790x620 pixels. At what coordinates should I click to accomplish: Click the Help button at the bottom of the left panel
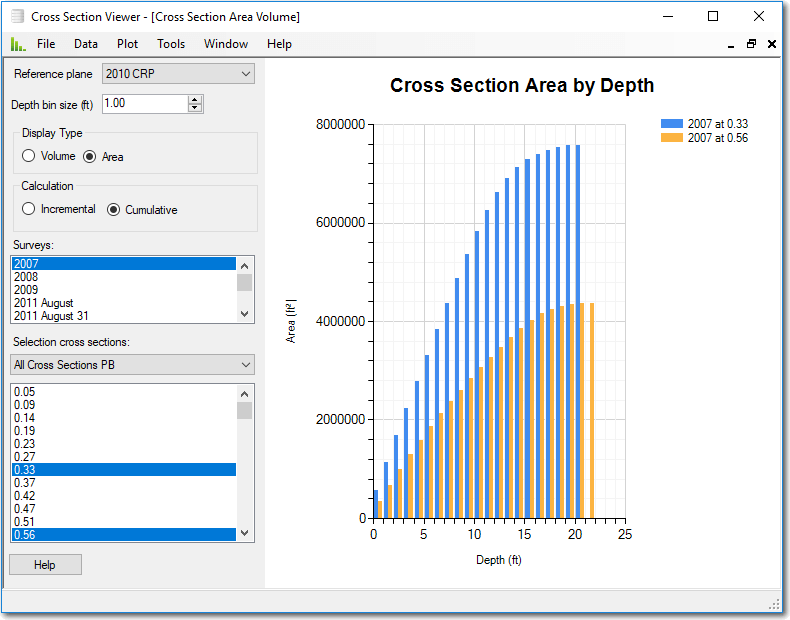coord(45,565)
